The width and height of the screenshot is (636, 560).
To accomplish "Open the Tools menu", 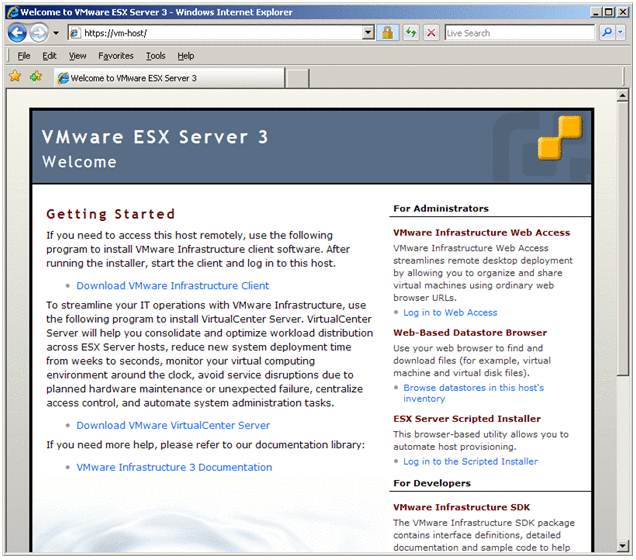I will [x=156, y=56].
